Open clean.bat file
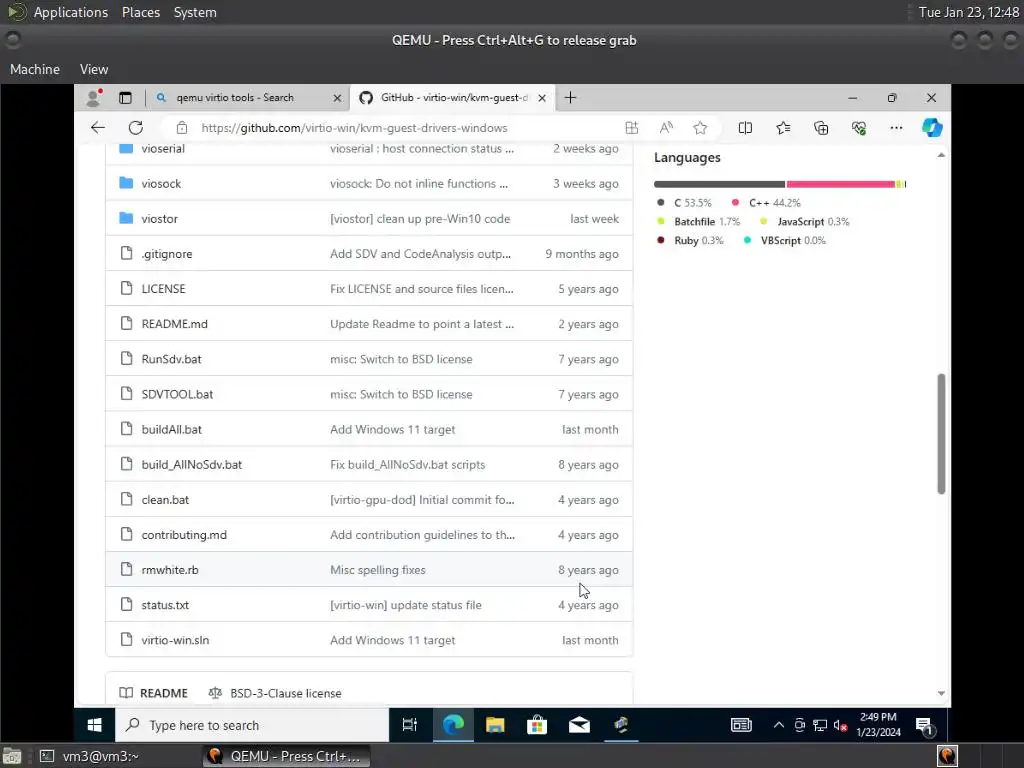 click(165, 500)
